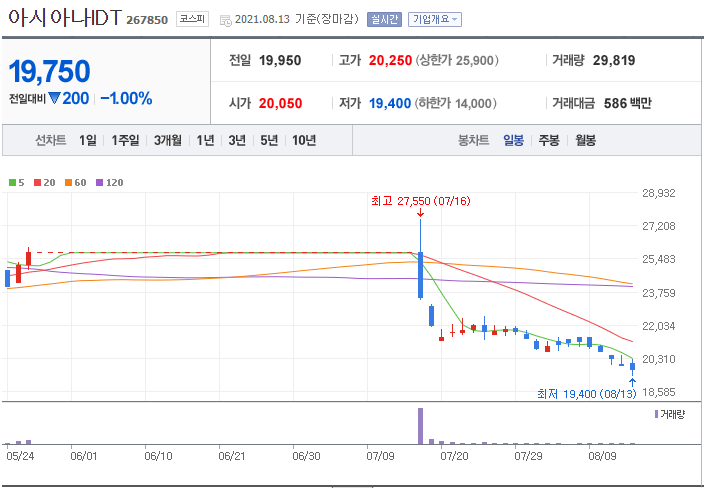
Task: Select the 1일 line chart tab
Action: 88,141
